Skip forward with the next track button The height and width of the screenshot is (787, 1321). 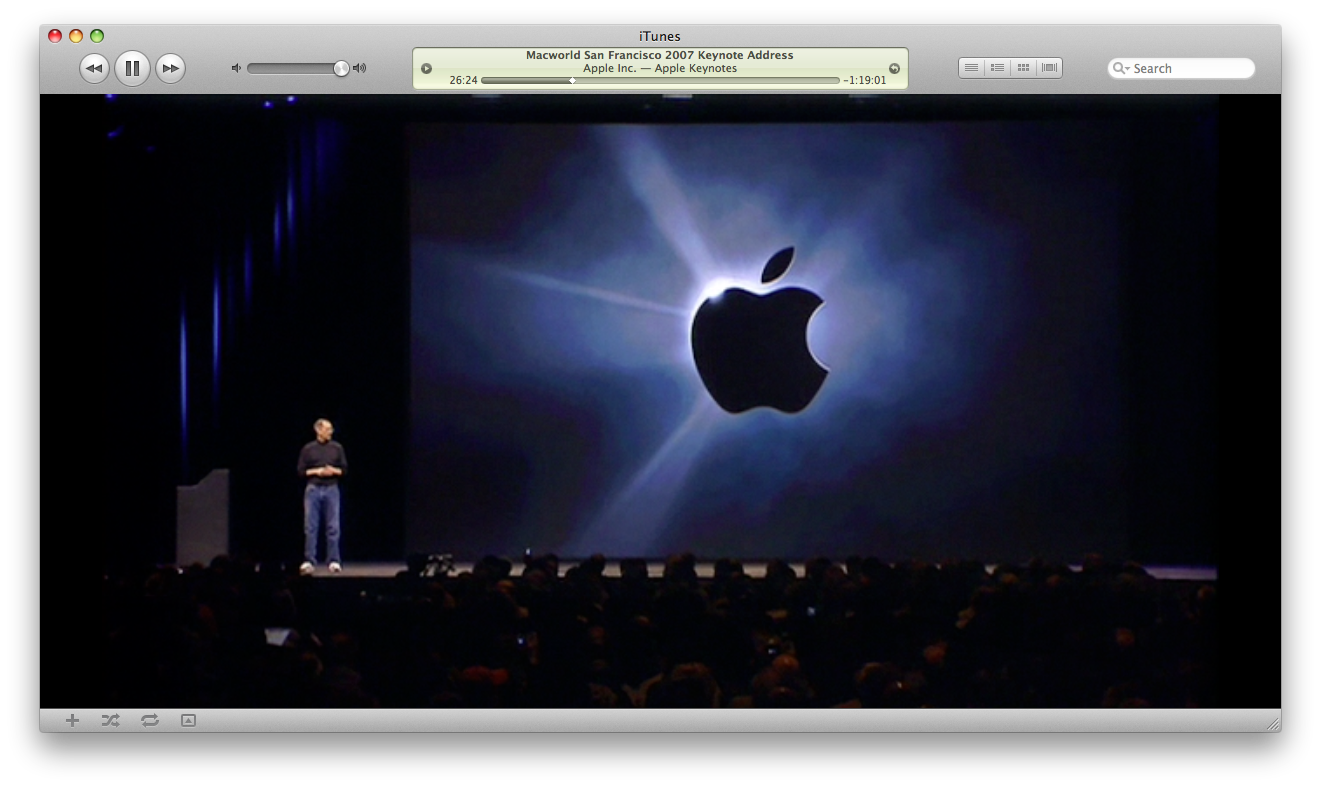tap(171, 68)
